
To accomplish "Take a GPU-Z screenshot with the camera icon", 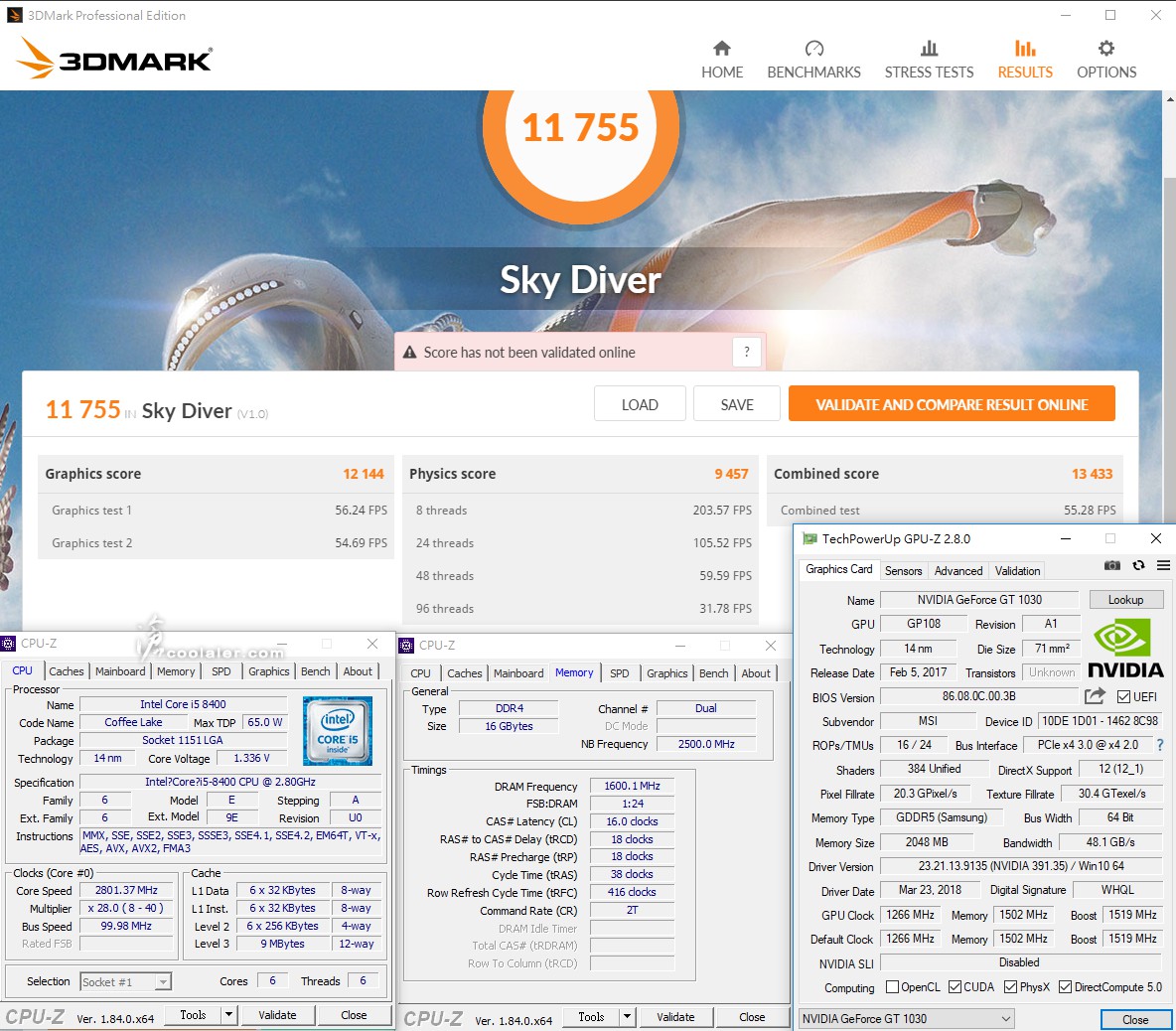I will click(1111, 565).
